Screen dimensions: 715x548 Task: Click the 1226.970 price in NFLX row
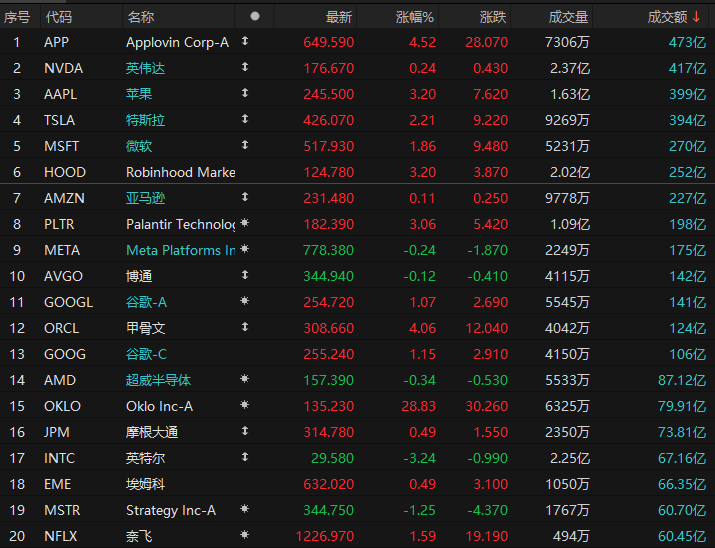(x=325, y=536)
